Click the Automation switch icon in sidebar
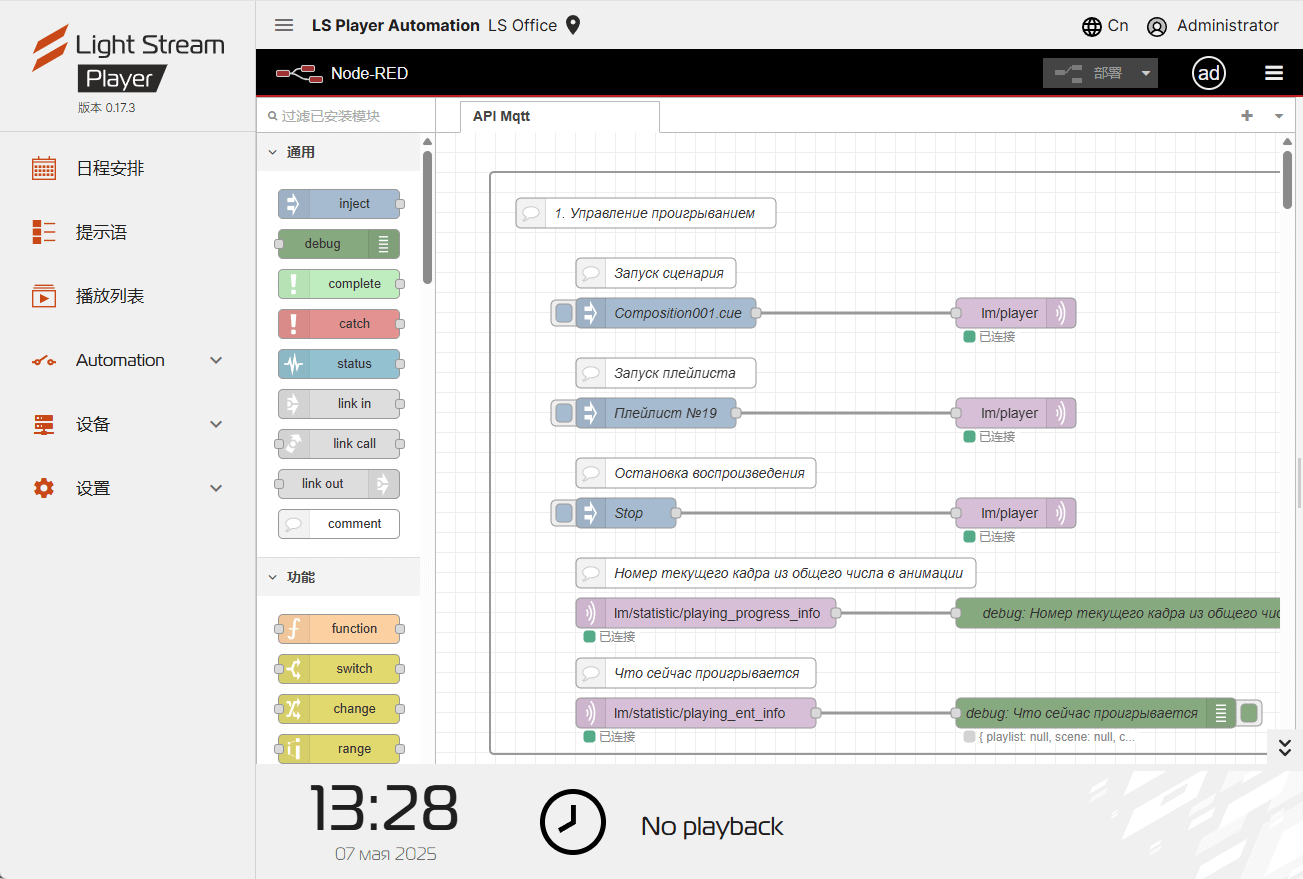Image resolution: width=1303 pixels, height=879 pixels. pyautogui.click(x=44, y=360)
